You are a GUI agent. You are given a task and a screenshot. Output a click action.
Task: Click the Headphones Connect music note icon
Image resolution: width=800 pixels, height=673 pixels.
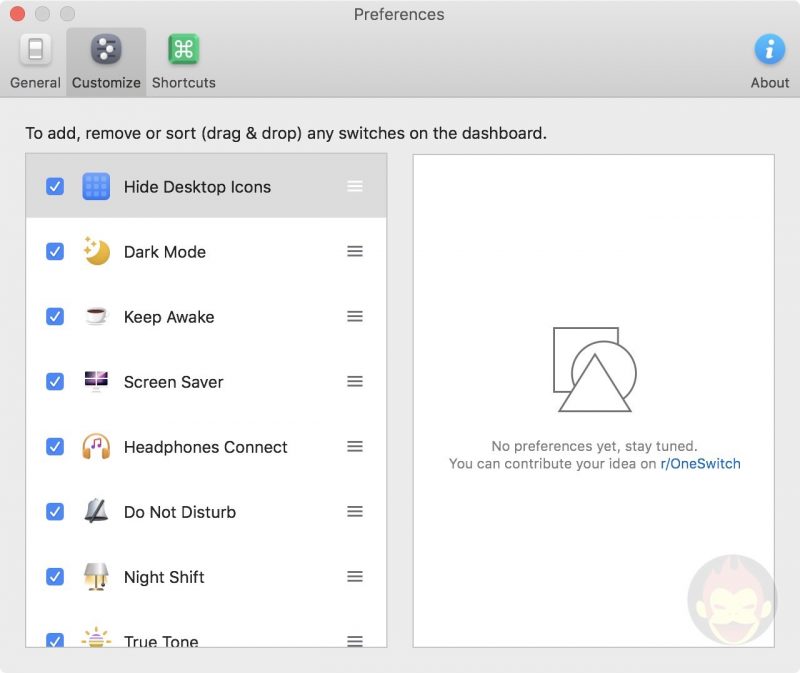[x=95, y=446]
